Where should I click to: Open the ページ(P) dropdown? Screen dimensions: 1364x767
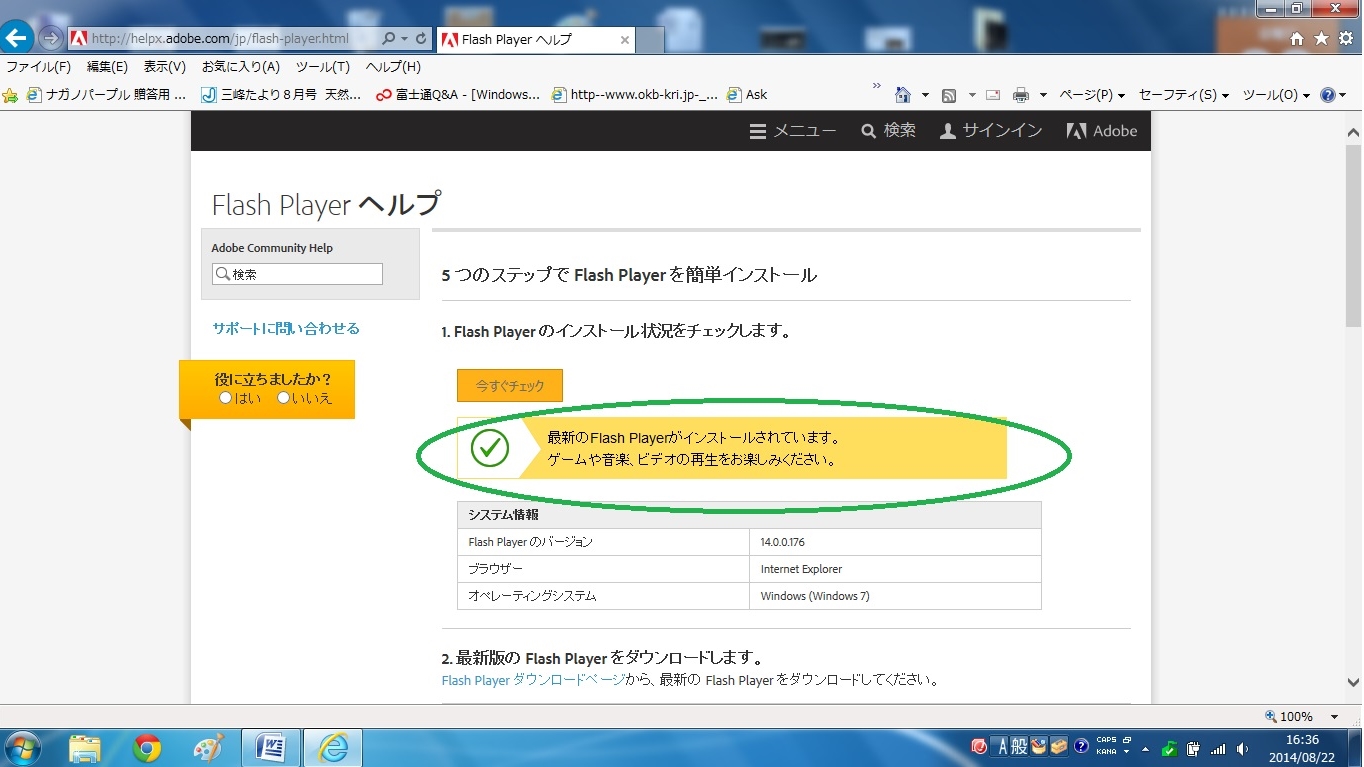tap(1092, 95)
